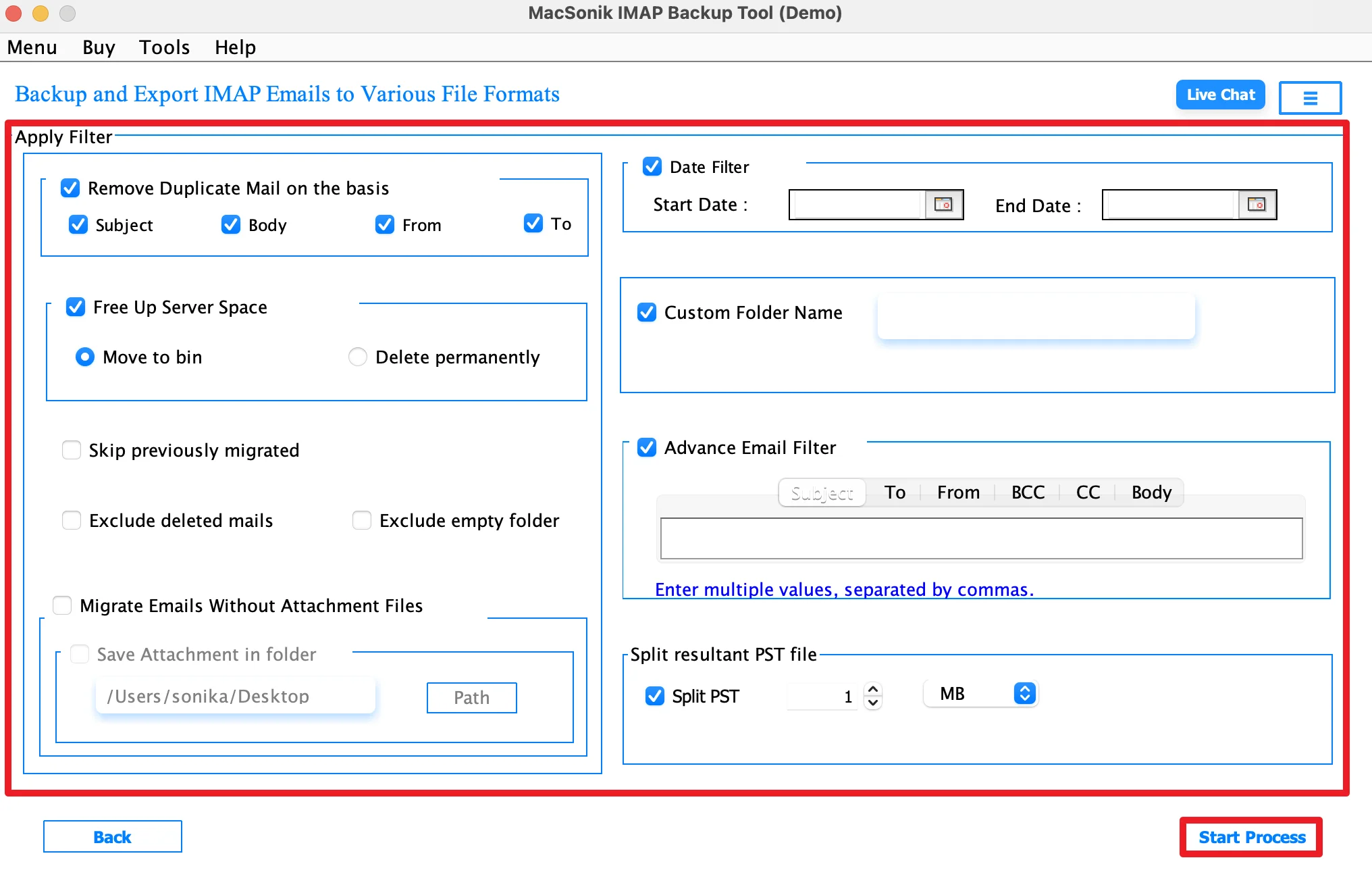The height and width of the screenshot is (885, 1372).
Task: Open the hamburger menu button
Action: tap(1310, 98)
